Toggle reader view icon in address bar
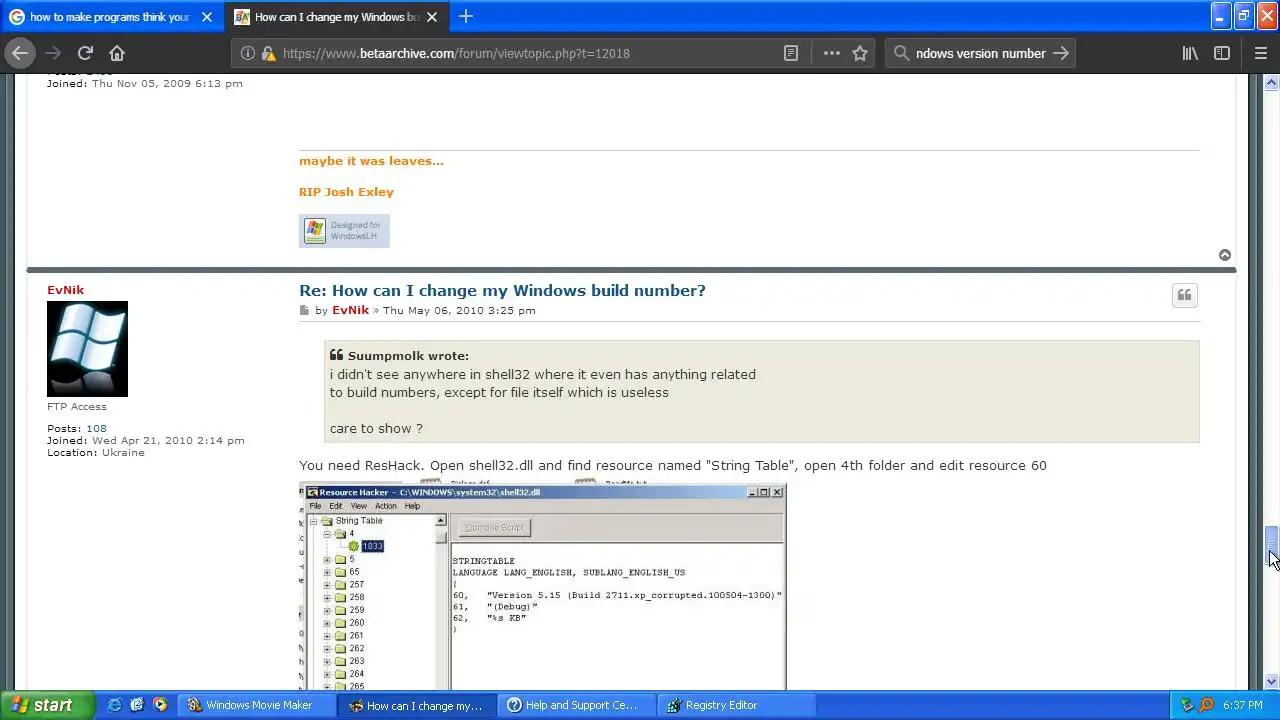This screenshot has width=1280, height=720. point(791,53)
